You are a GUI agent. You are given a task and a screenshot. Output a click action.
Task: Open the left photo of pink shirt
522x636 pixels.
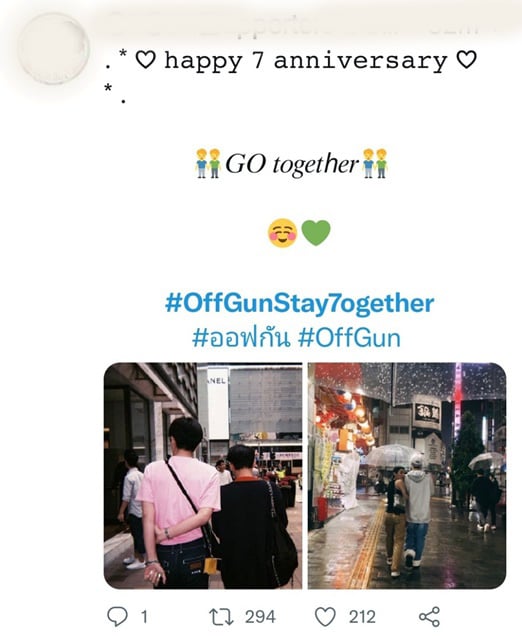(x=203, y=476)
